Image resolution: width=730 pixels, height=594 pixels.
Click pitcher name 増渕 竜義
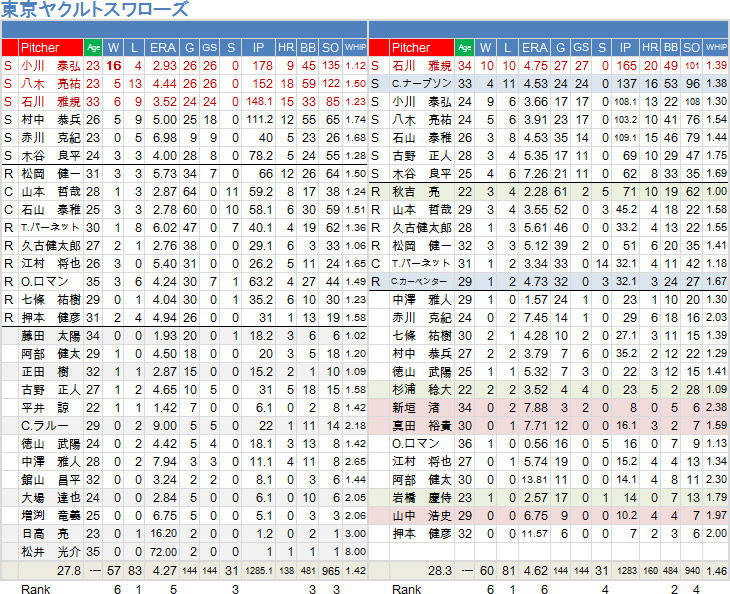51,516
